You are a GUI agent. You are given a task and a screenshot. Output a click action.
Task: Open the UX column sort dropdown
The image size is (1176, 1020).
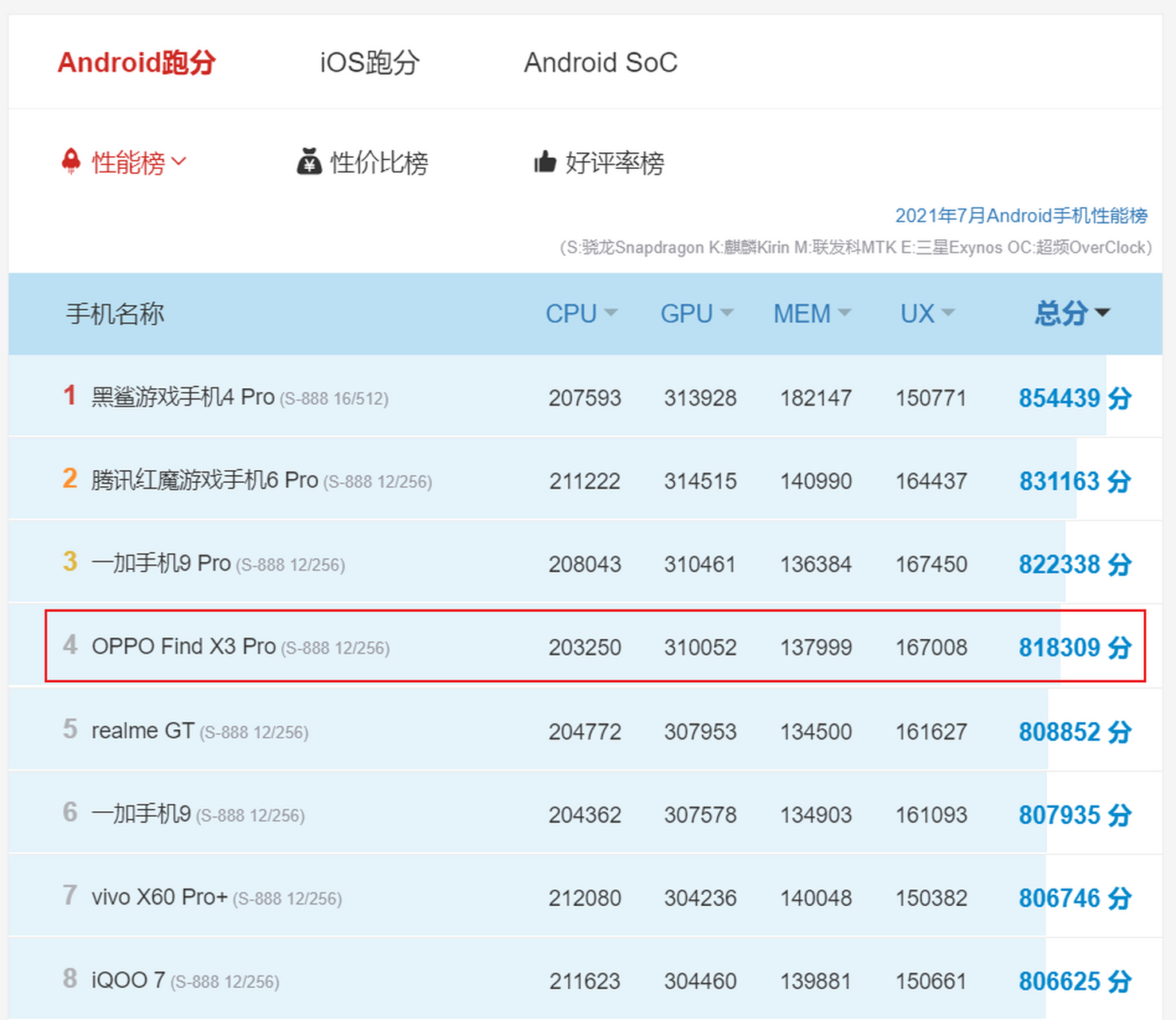[948, 314]
